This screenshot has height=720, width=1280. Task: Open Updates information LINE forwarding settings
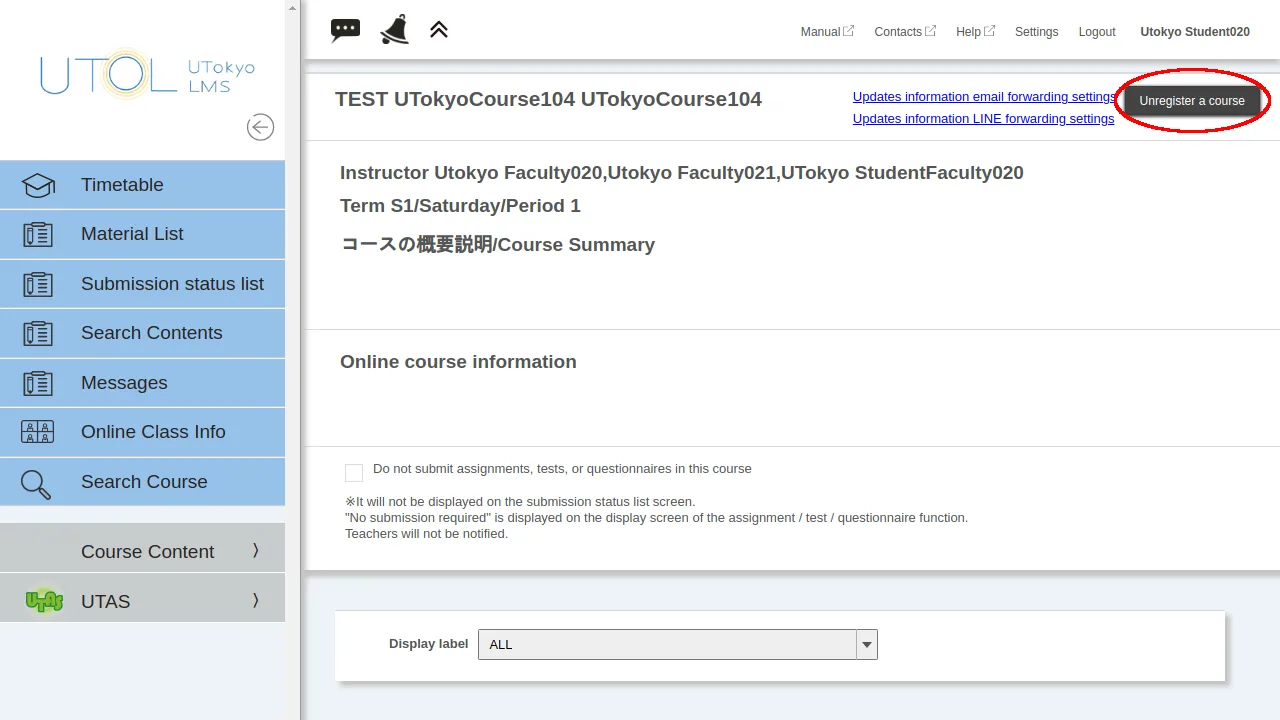tap(983, 119)
